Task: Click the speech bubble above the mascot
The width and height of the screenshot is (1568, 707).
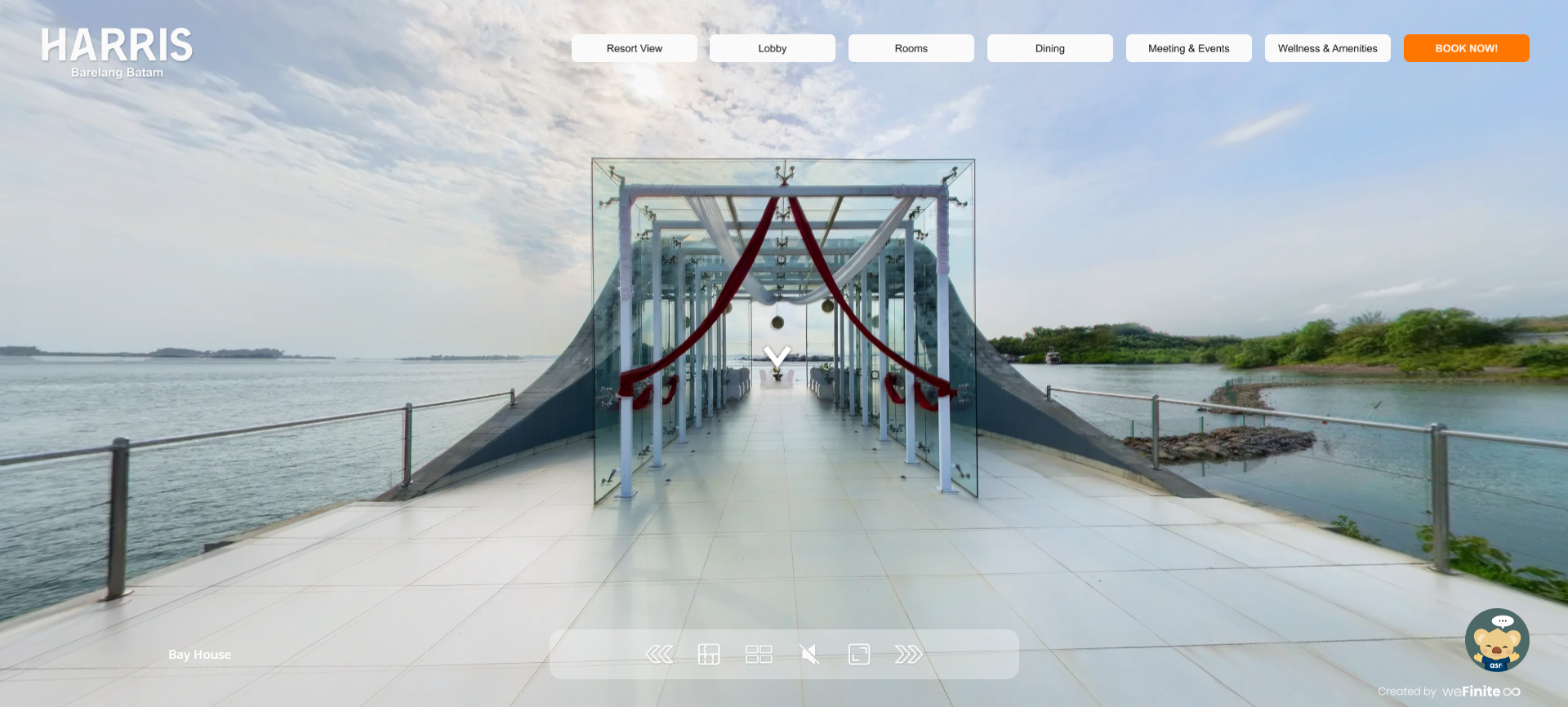Action: (x=1503, y=621)
